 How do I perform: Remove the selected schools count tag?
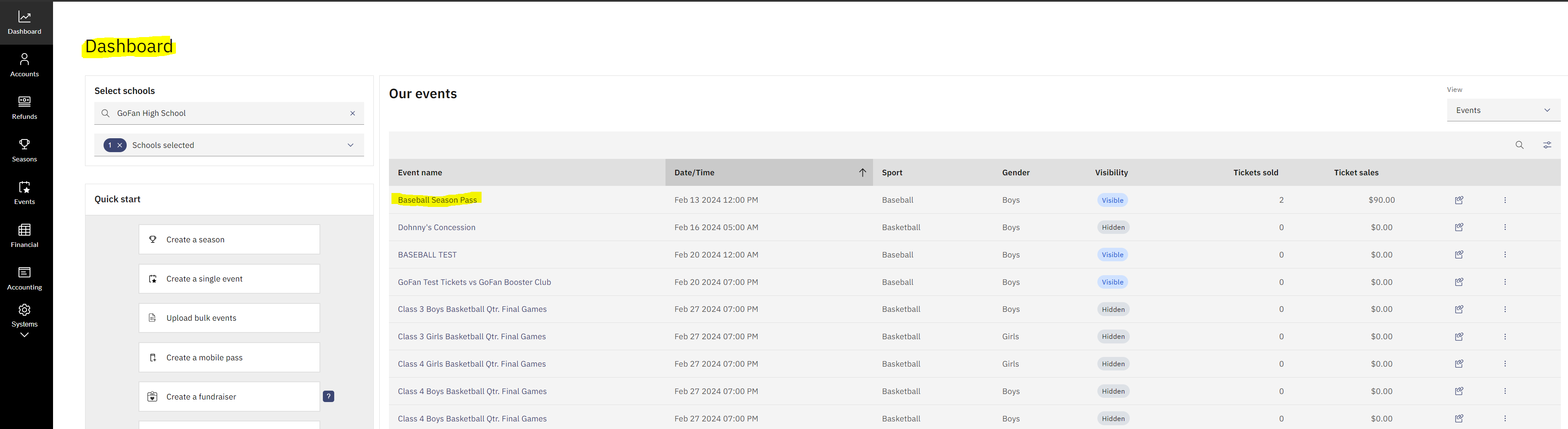pyautogui.click(x=120, y=145)
